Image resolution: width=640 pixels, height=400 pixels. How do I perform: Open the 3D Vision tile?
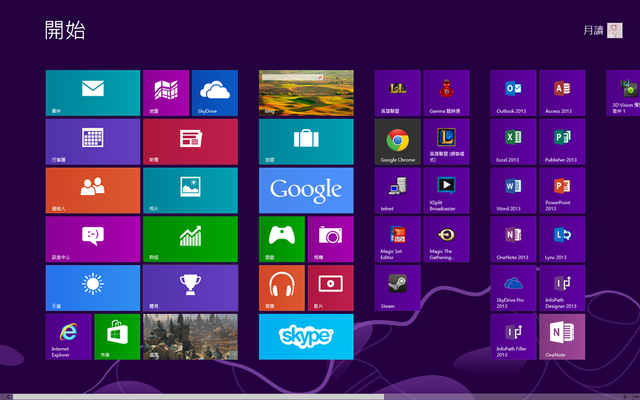tap(623, 93)
